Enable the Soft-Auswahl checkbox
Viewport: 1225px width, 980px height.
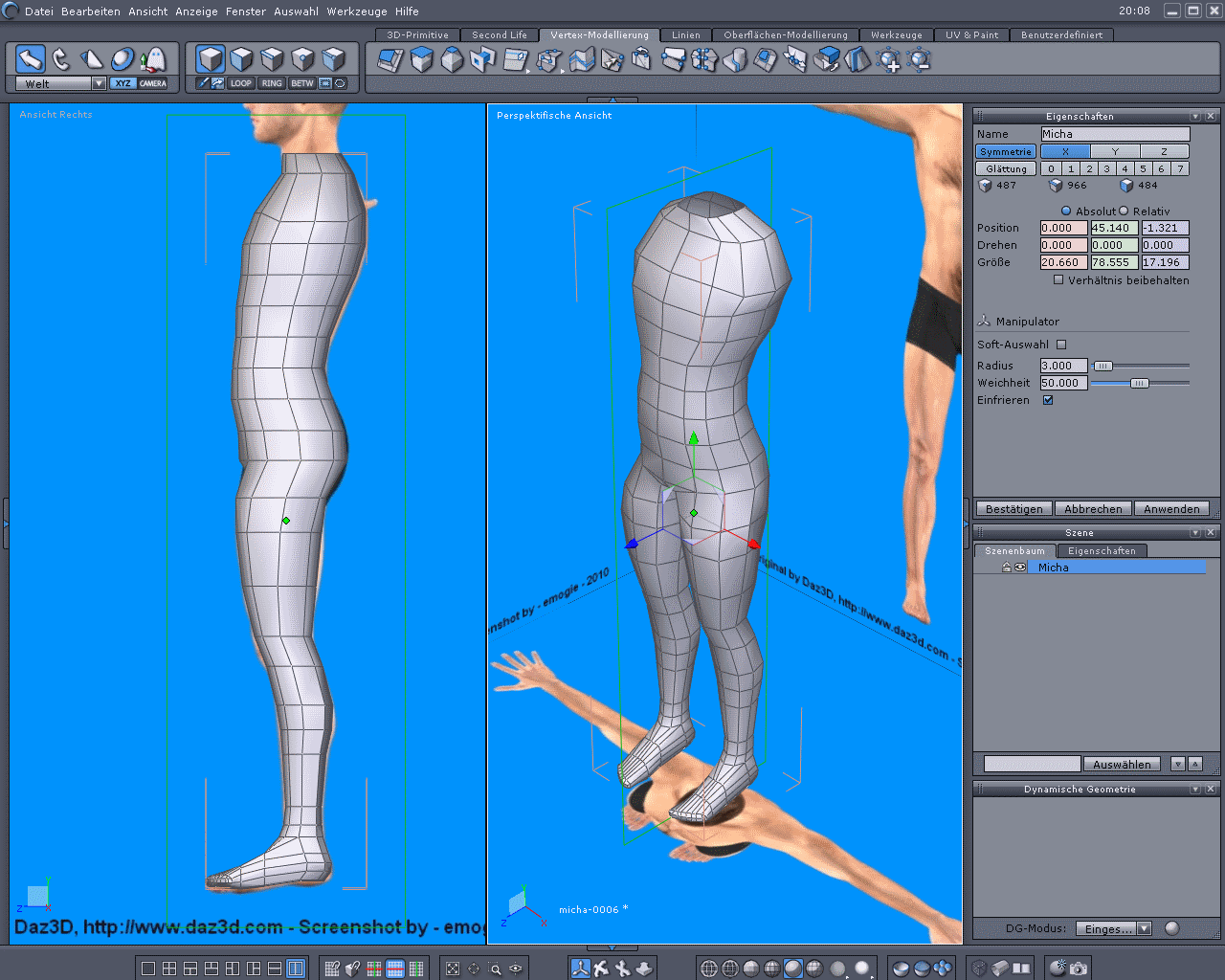click(1061, 345)
